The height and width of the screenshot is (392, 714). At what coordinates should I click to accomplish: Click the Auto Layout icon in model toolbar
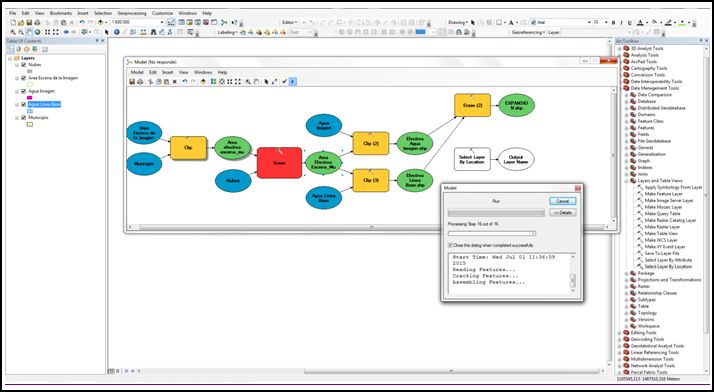213,81
